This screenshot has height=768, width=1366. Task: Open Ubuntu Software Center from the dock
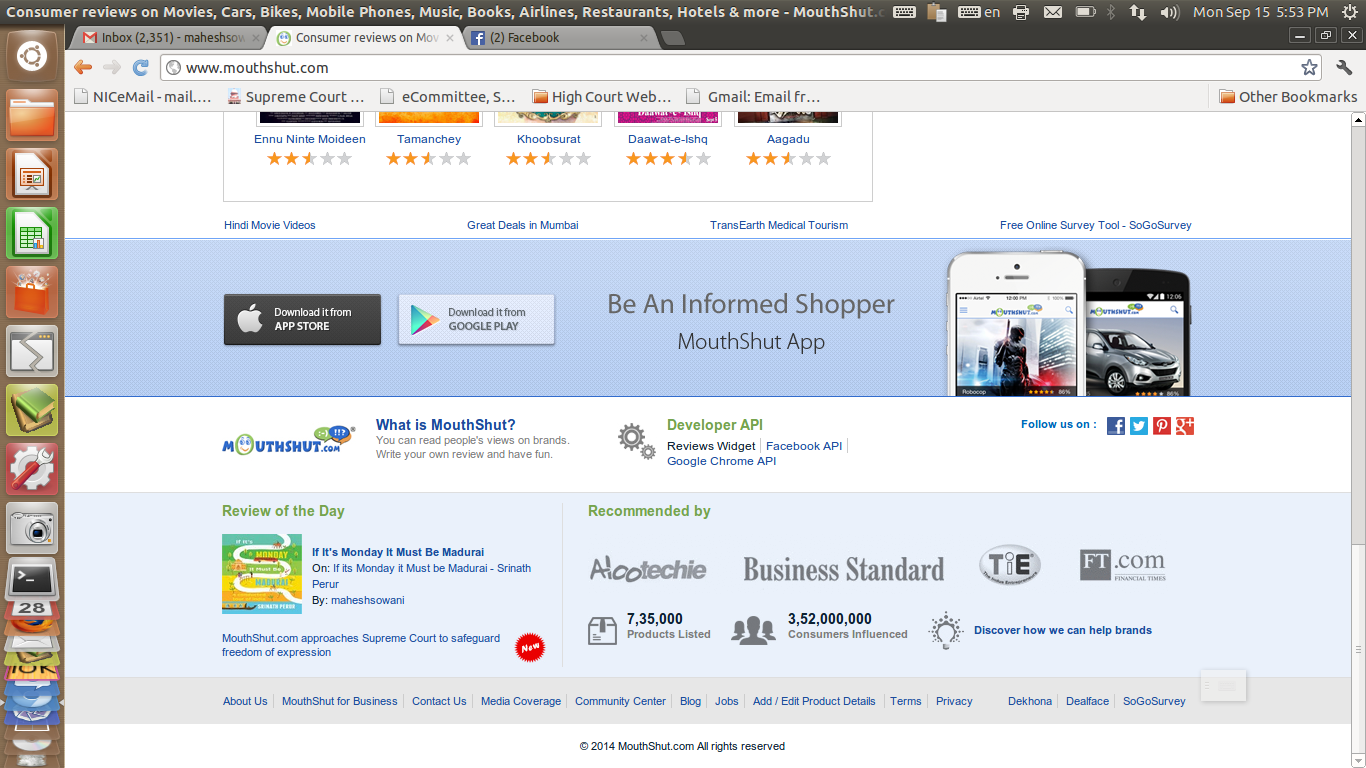(32, 292)
